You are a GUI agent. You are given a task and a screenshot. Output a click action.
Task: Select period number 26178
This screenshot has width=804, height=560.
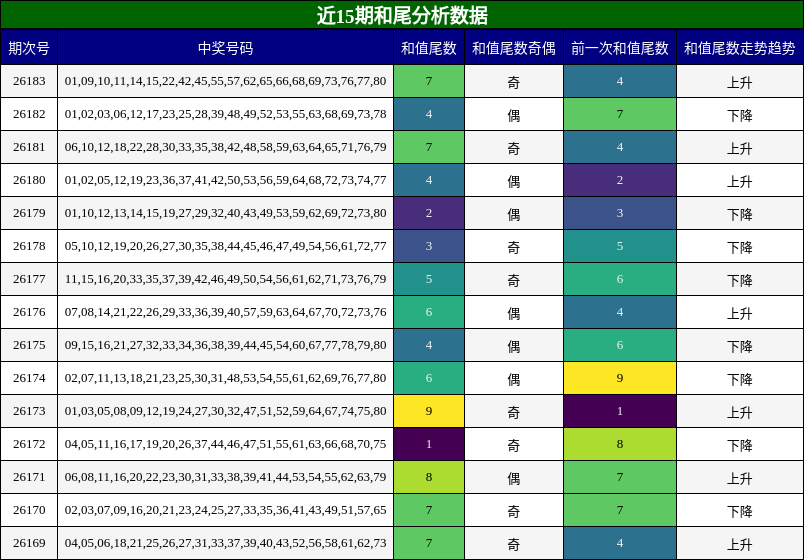coord(29,246)
